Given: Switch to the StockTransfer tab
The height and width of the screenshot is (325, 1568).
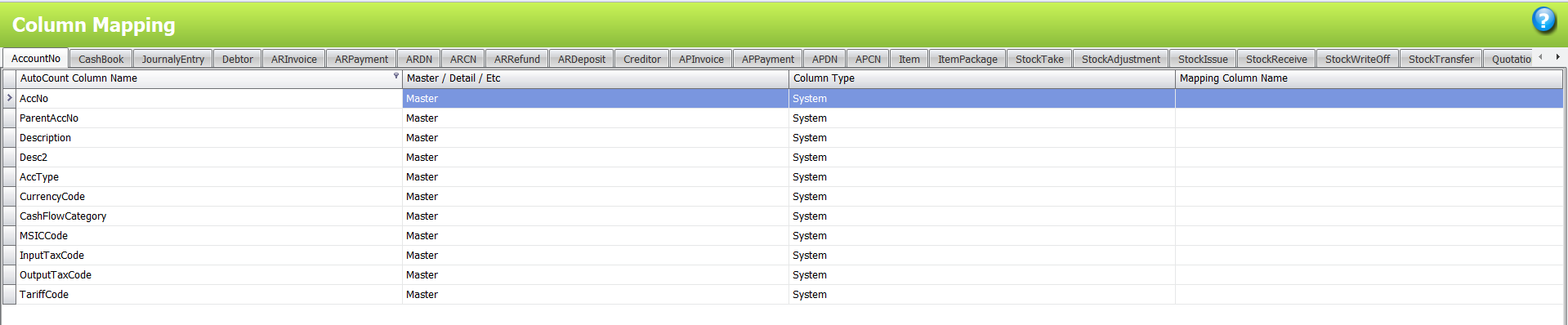Looking at the screenshot, I should (x=1441, y=59).
